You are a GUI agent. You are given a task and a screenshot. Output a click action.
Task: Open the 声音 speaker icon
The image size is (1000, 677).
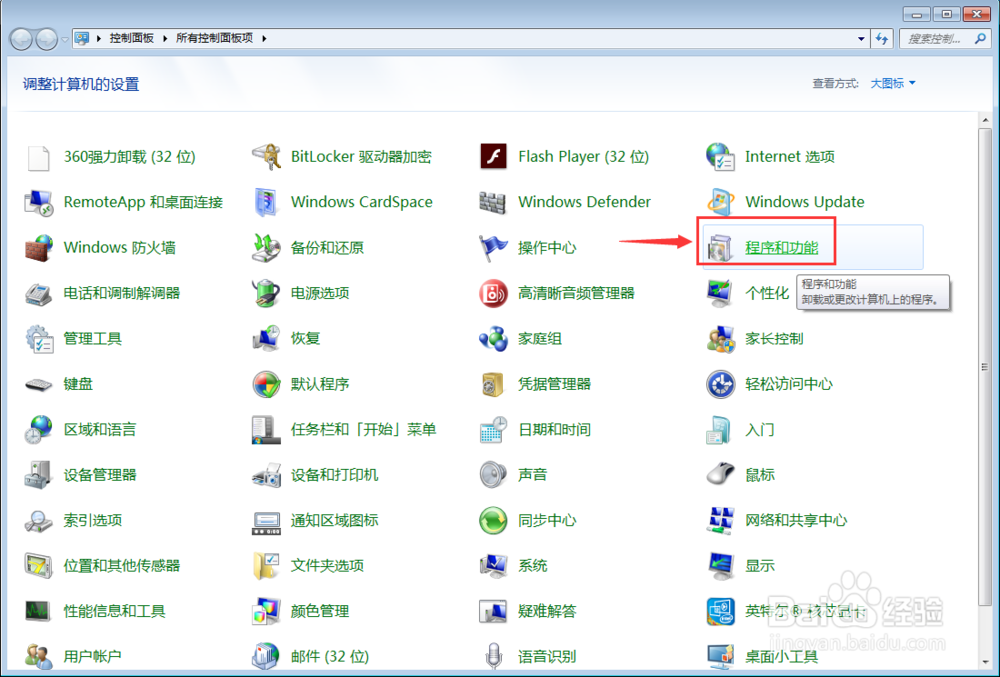tap(493, 475)
